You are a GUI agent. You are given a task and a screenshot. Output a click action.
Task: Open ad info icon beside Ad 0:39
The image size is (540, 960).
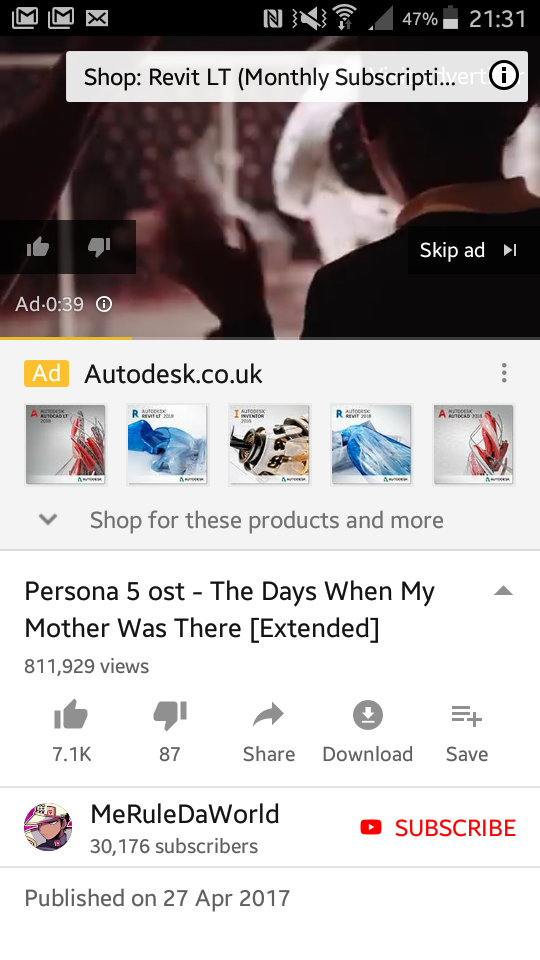click(105, 304)
